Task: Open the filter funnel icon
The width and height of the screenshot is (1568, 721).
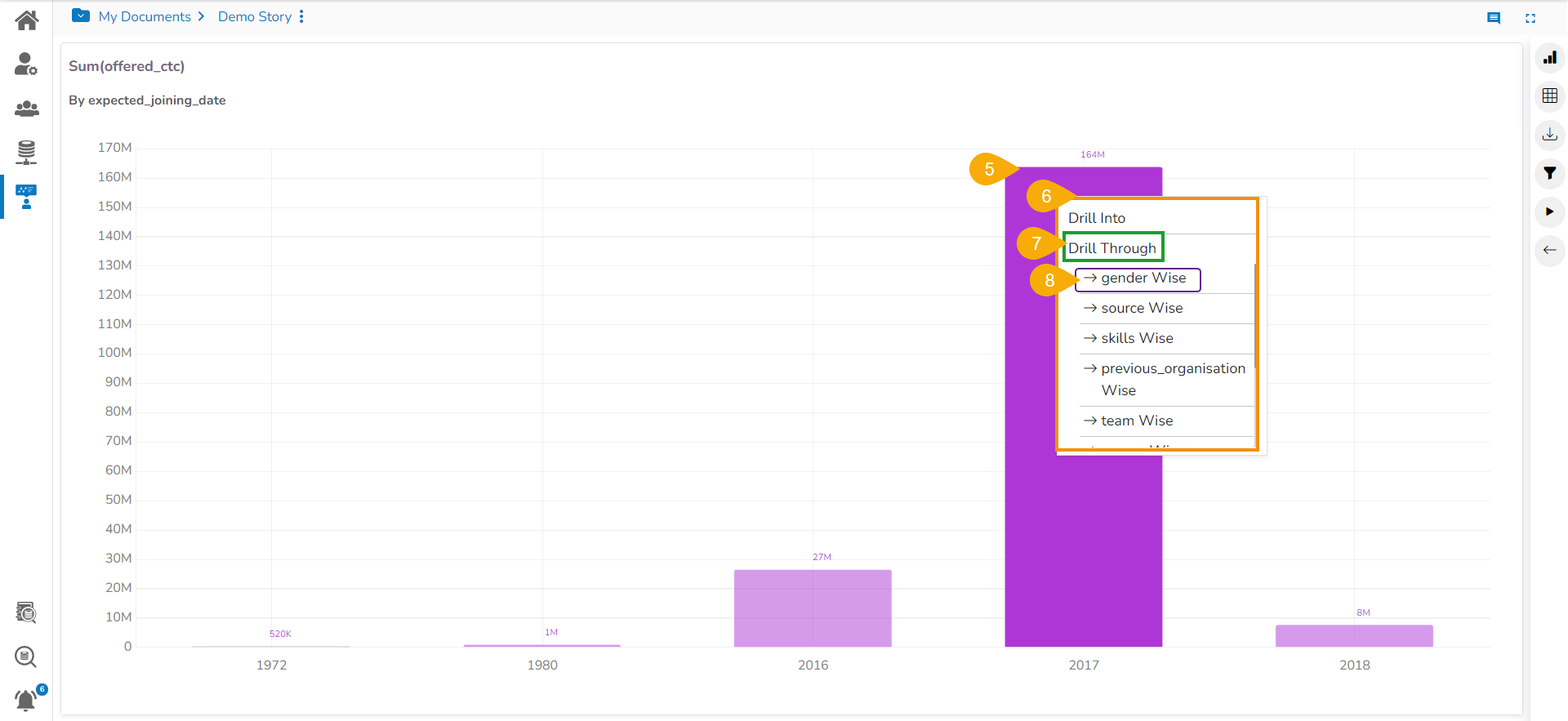Action: (x=1549, y=173)
